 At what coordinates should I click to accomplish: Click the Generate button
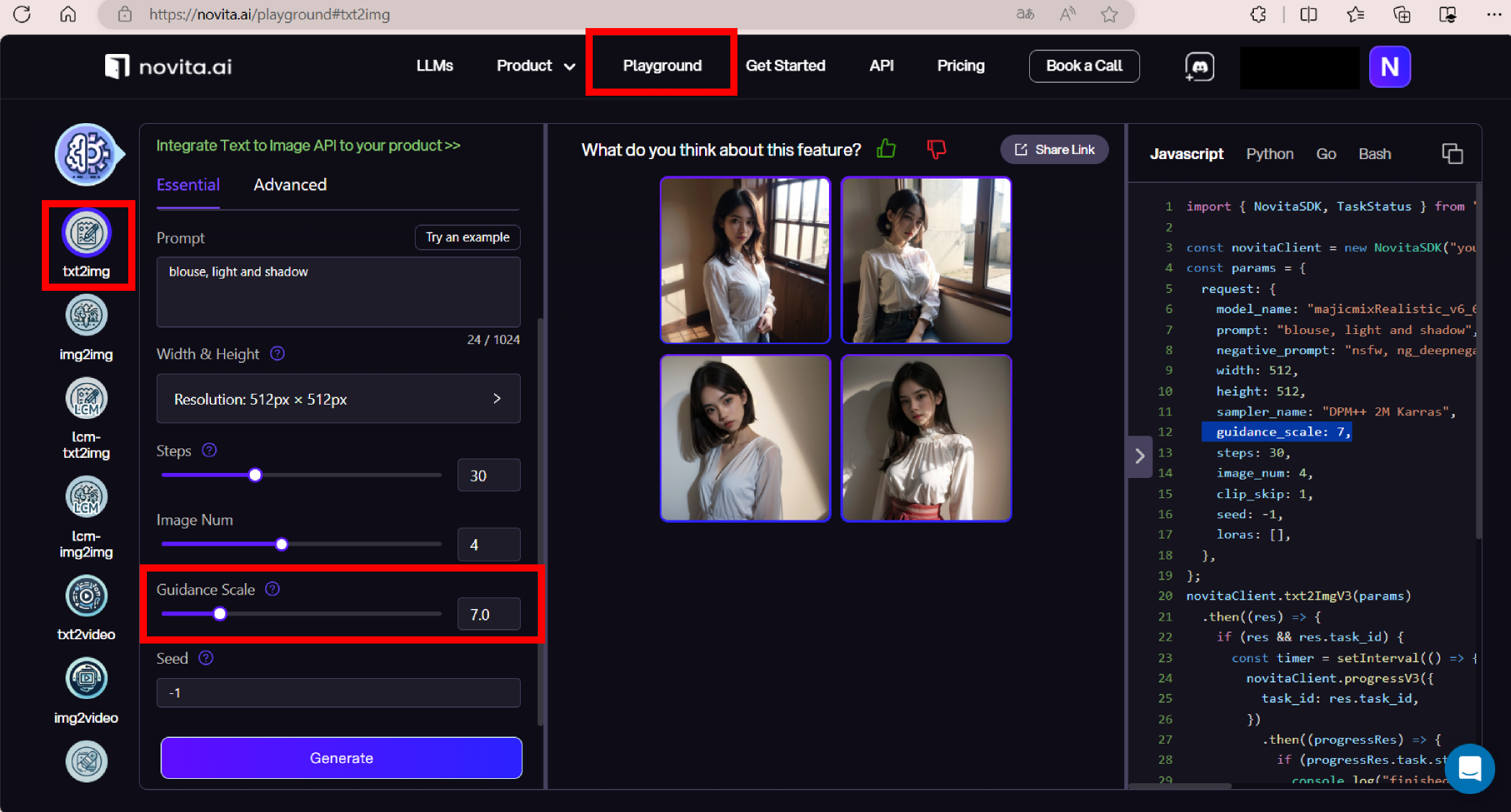pyautogui.click(x=341, y=758)
